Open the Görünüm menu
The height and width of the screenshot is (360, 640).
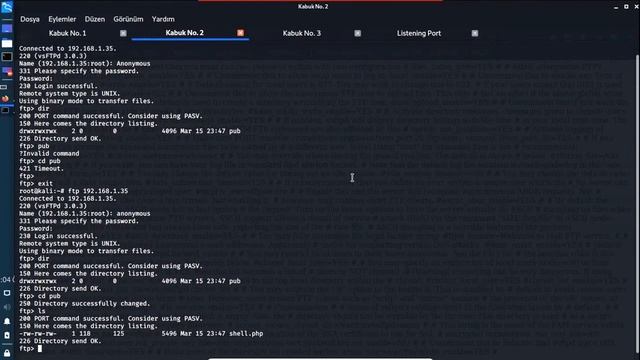pos(128,19)
